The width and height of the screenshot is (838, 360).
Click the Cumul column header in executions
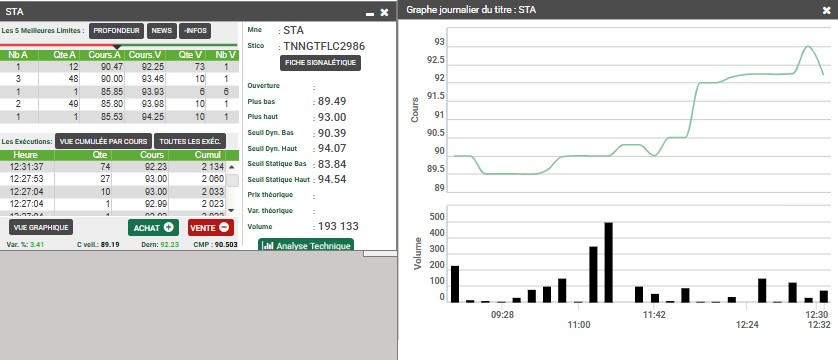tap(203, 155)
